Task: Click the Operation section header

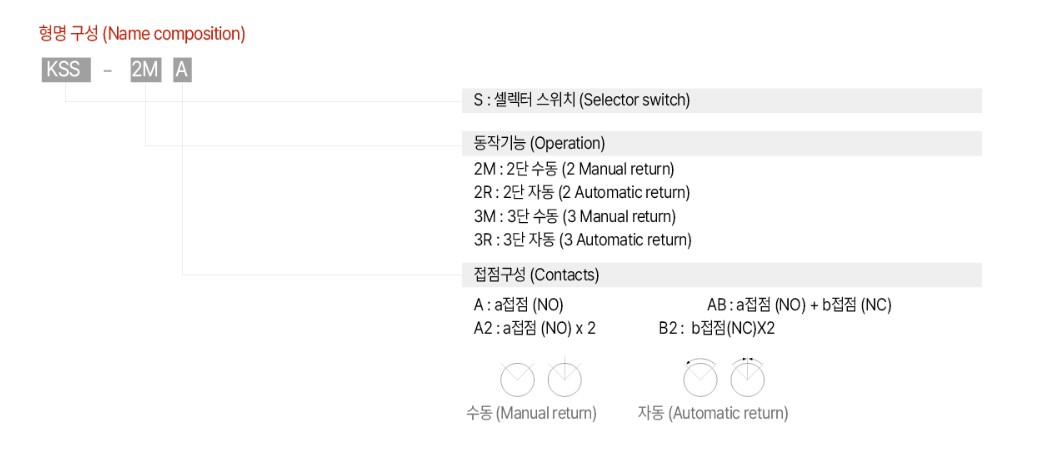Action: [x=722, y=143]
